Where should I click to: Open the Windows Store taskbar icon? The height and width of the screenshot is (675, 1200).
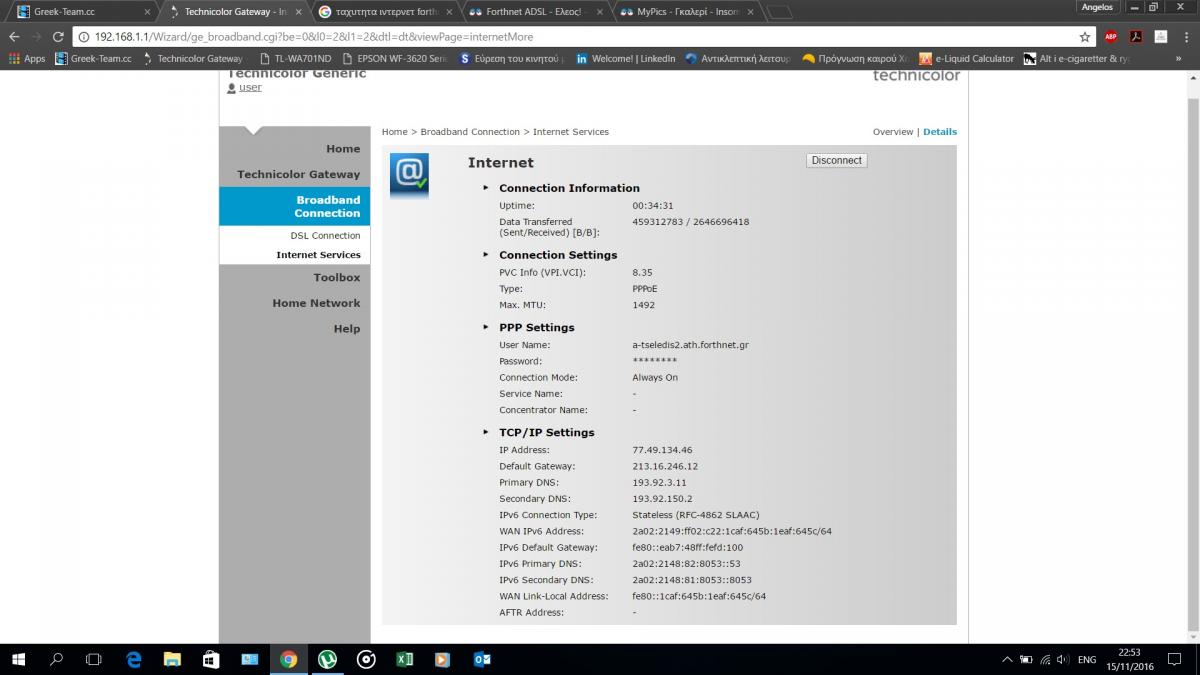point(211,659)
